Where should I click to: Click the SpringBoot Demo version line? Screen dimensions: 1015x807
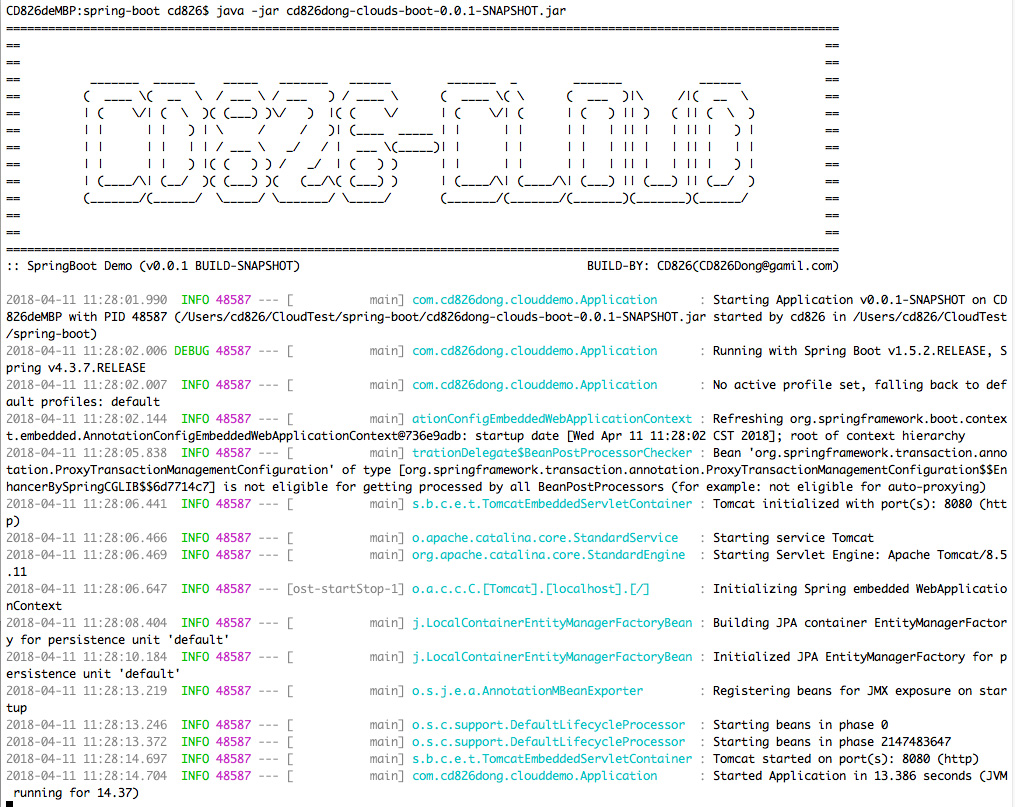point(152,266)
